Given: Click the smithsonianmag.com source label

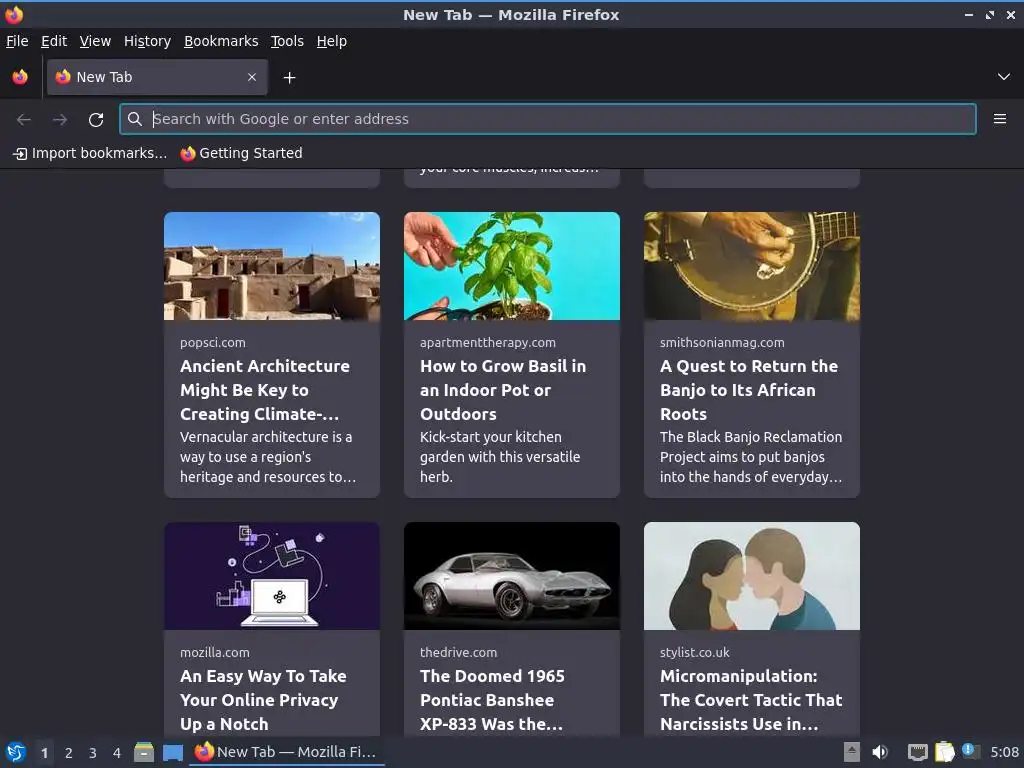Looking at the screenshot, I should point(722,342).
